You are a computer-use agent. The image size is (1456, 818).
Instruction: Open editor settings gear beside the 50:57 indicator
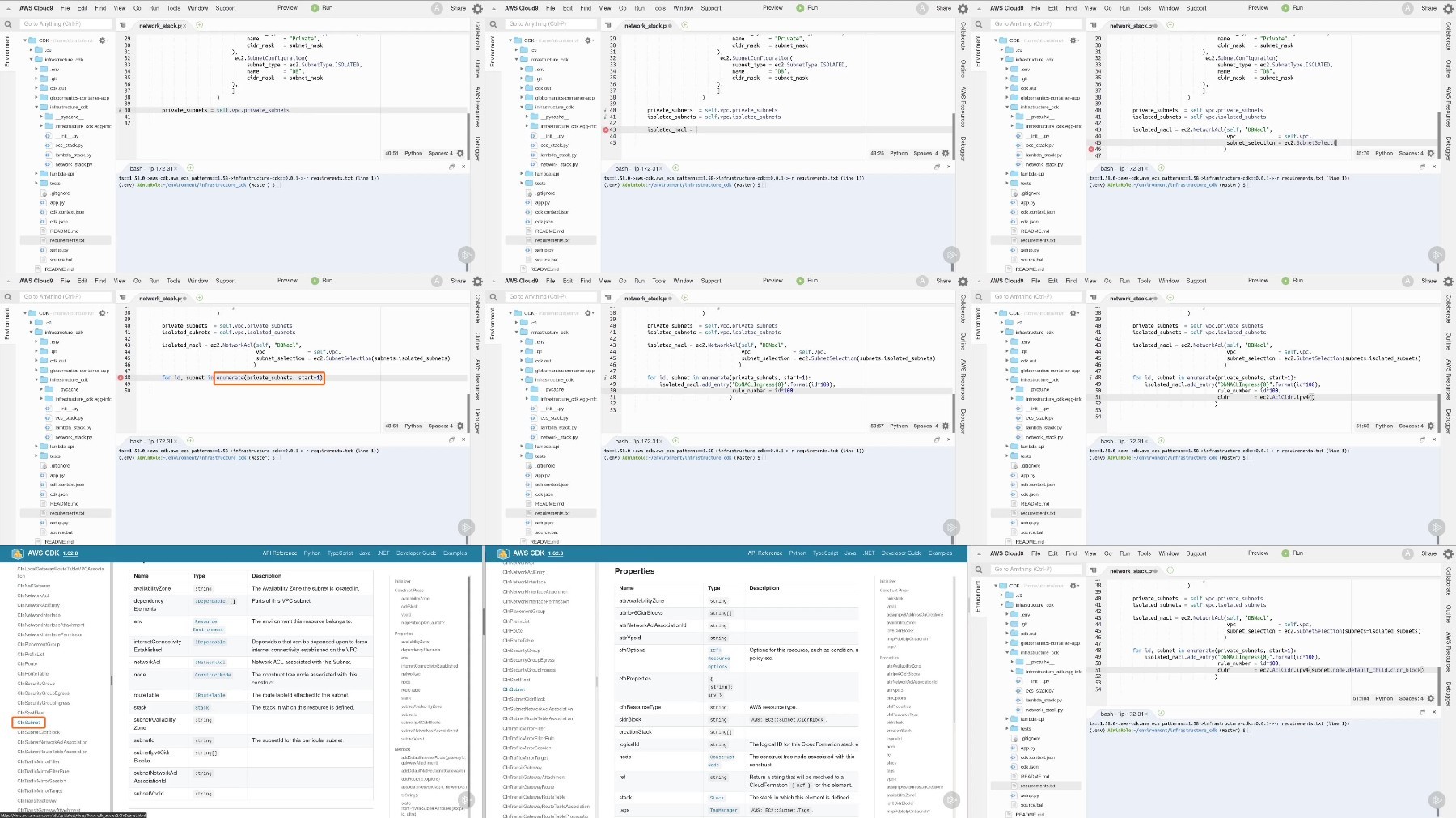[946, 426]
